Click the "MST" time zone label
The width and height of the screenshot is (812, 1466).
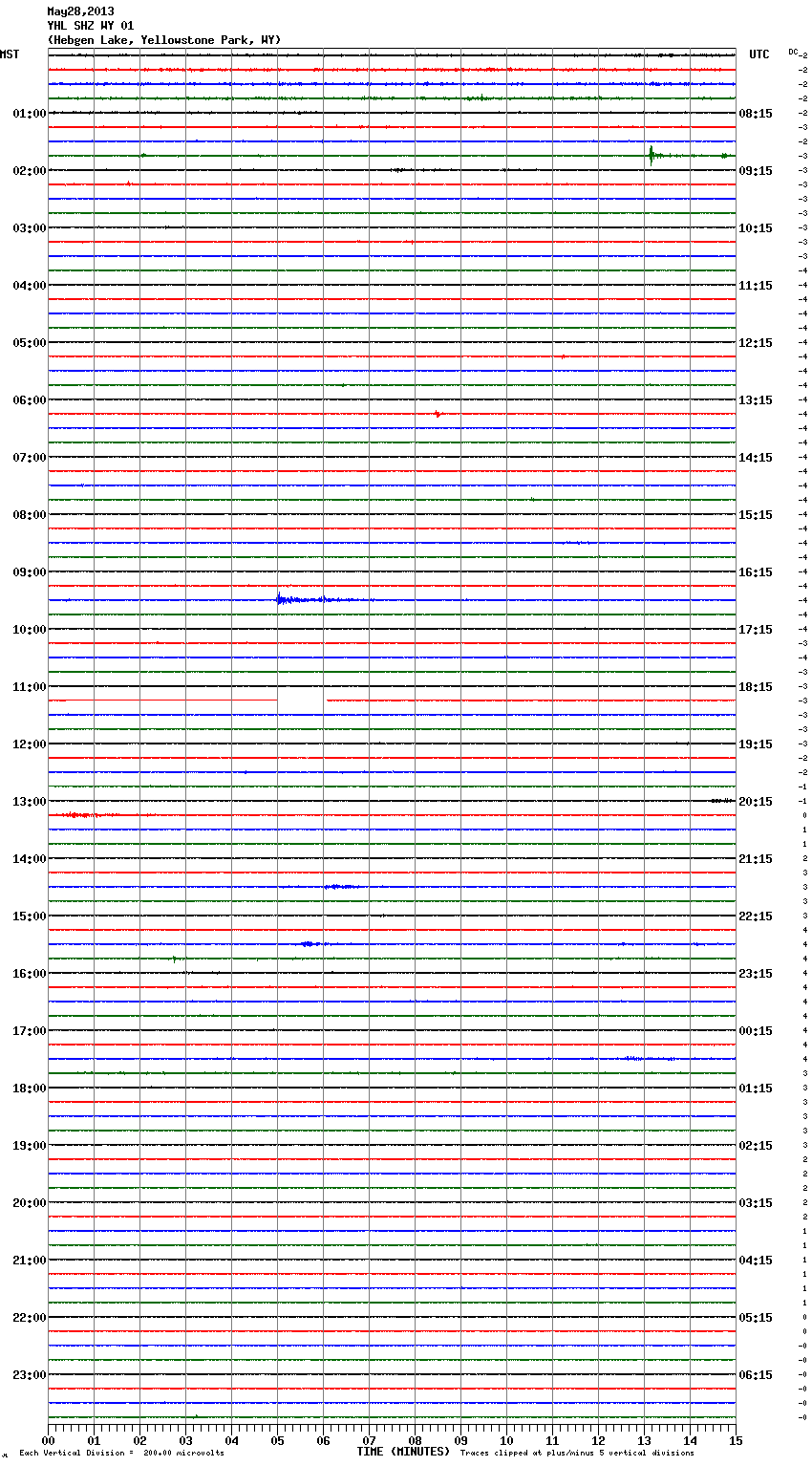pos(10,54)
